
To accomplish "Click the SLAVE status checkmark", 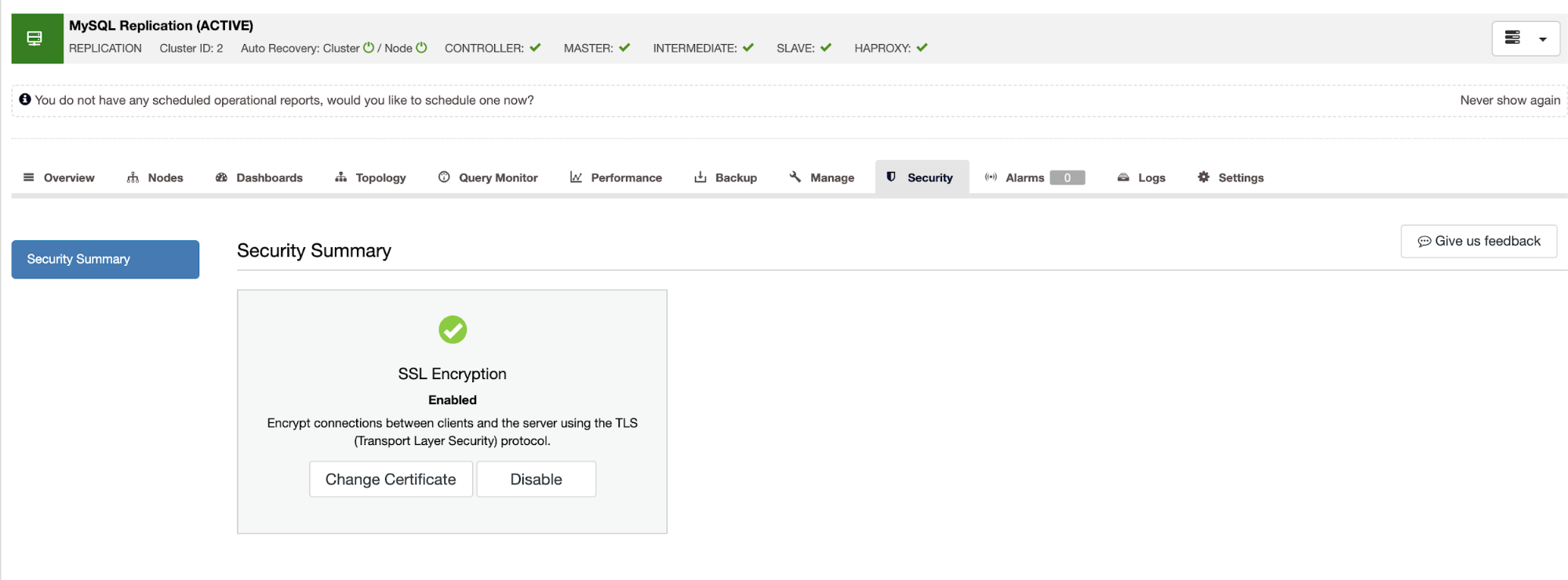I will click(x=826, y=48).
